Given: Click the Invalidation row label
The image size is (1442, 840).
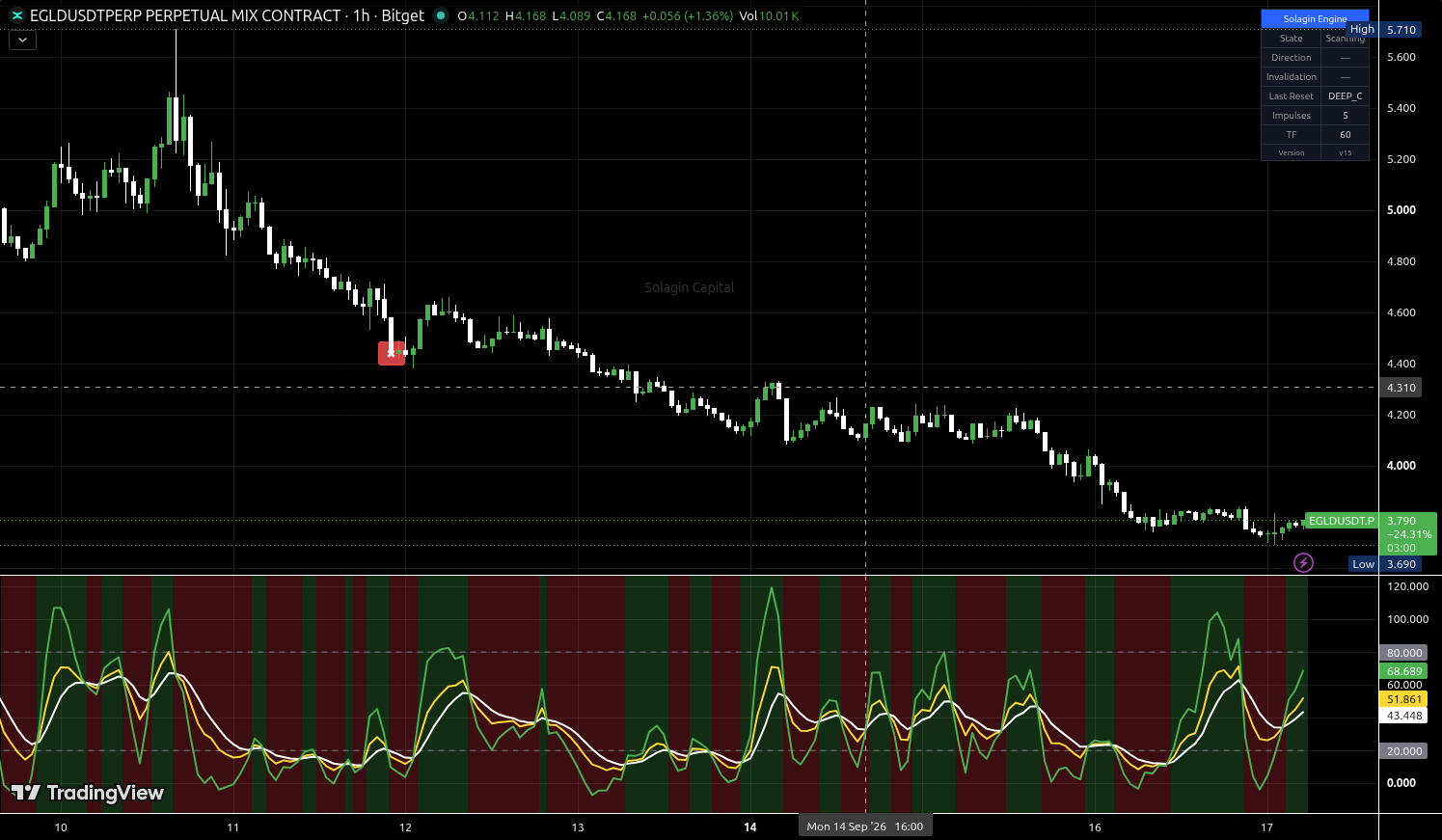Looking at the screenshot, I should [1292, 77].
